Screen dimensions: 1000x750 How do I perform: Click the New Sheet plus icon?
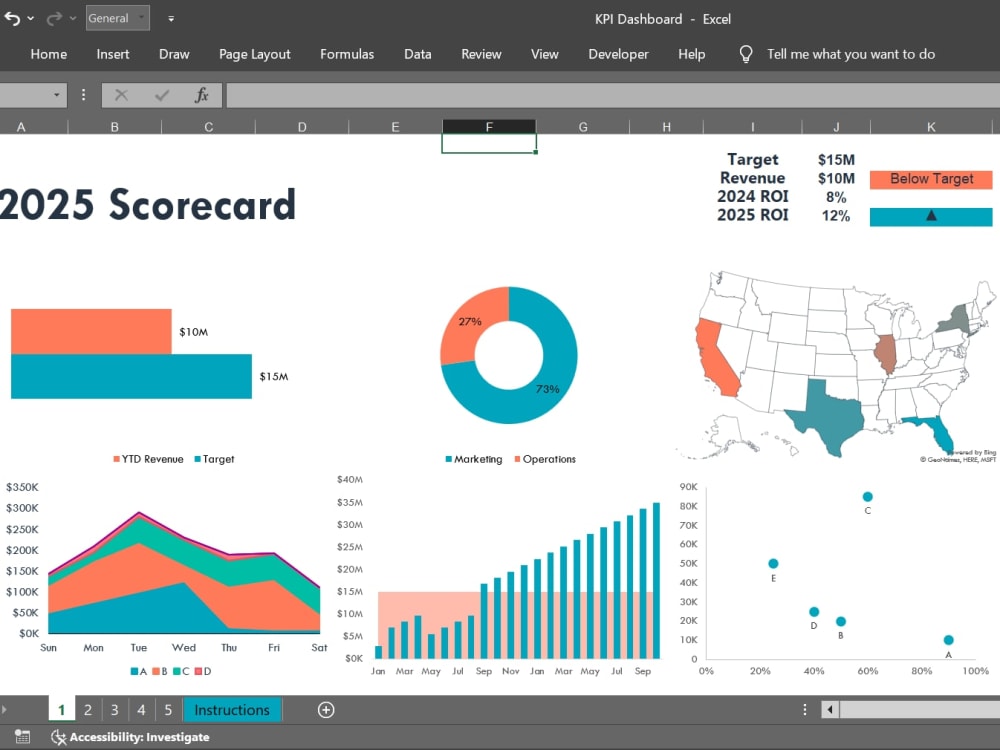point(326,710)
